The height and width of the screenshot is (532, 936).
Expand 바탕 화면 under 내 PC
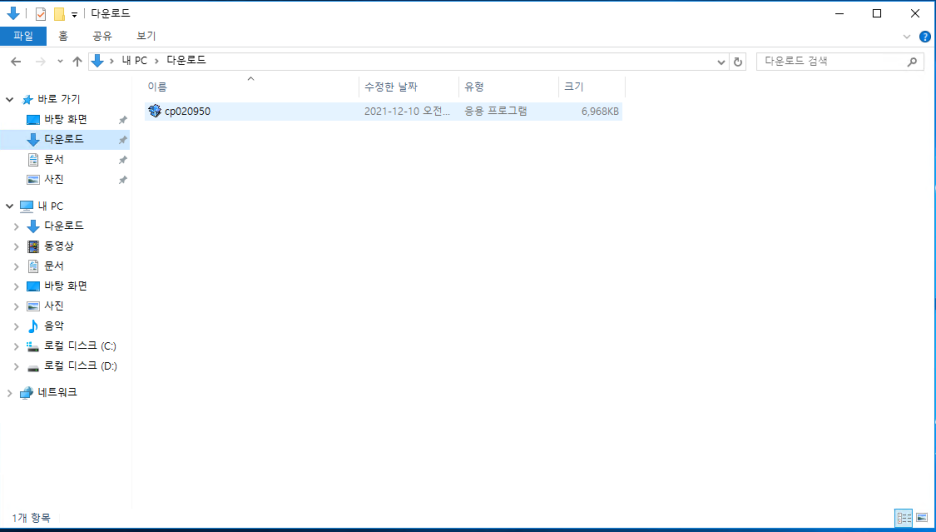click(x=16, y=287)
